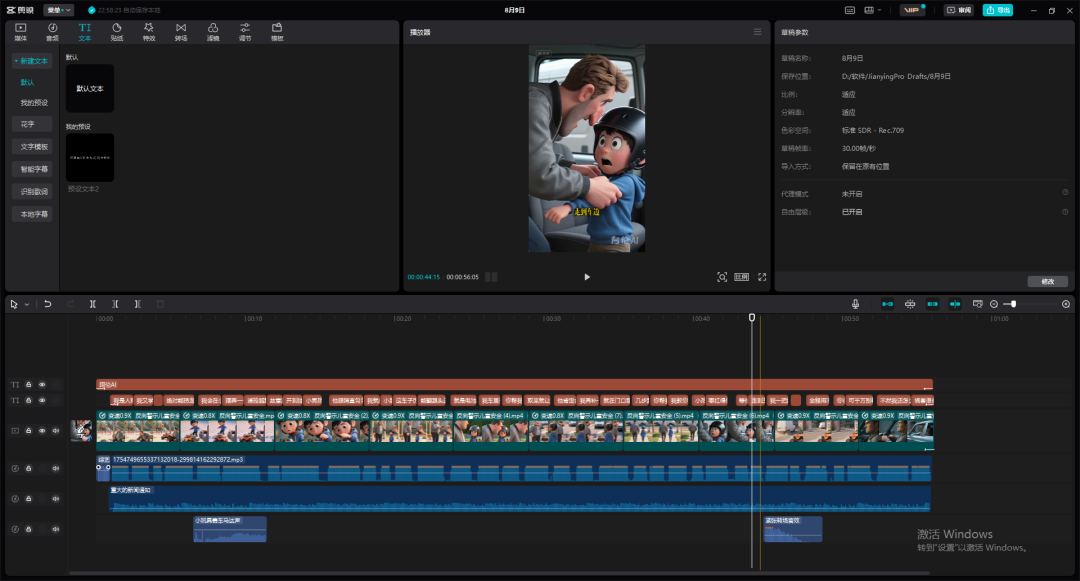Expand the cursor tool dropdown arrow
This screenshot has width=1080, height=581.
click(27, 304)
